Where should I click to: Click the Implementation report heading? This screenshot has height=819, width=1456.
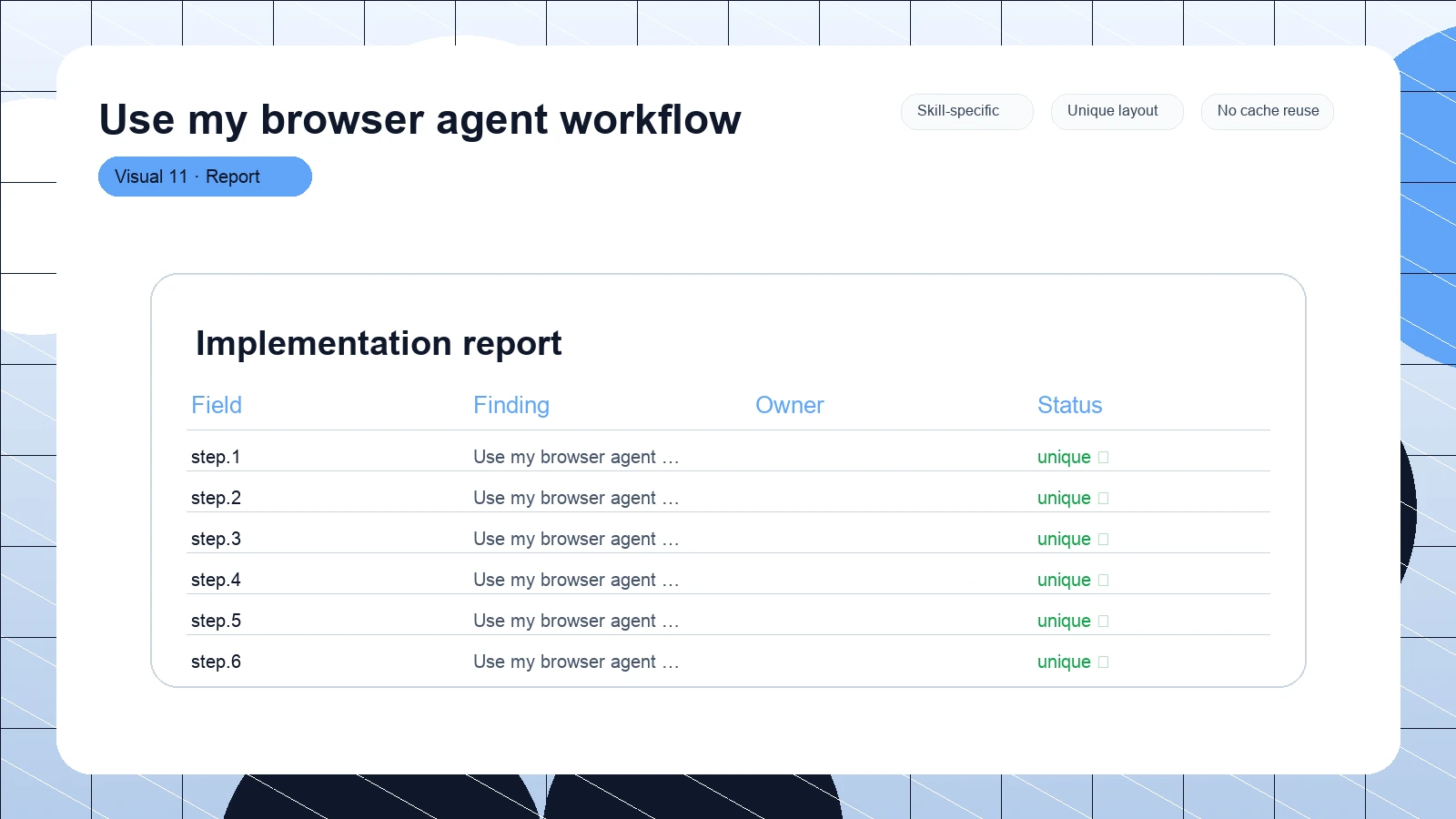[379, 344]
